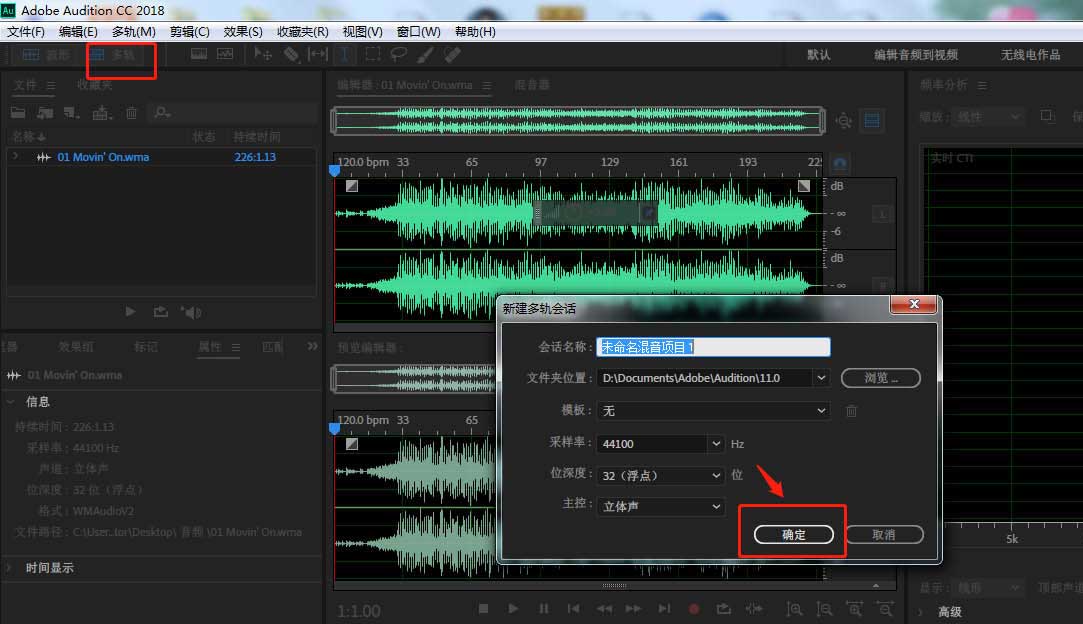1083x624 pixels.
Task: Open the 剪辑(C) menu
Action: [x=189, y=32]
